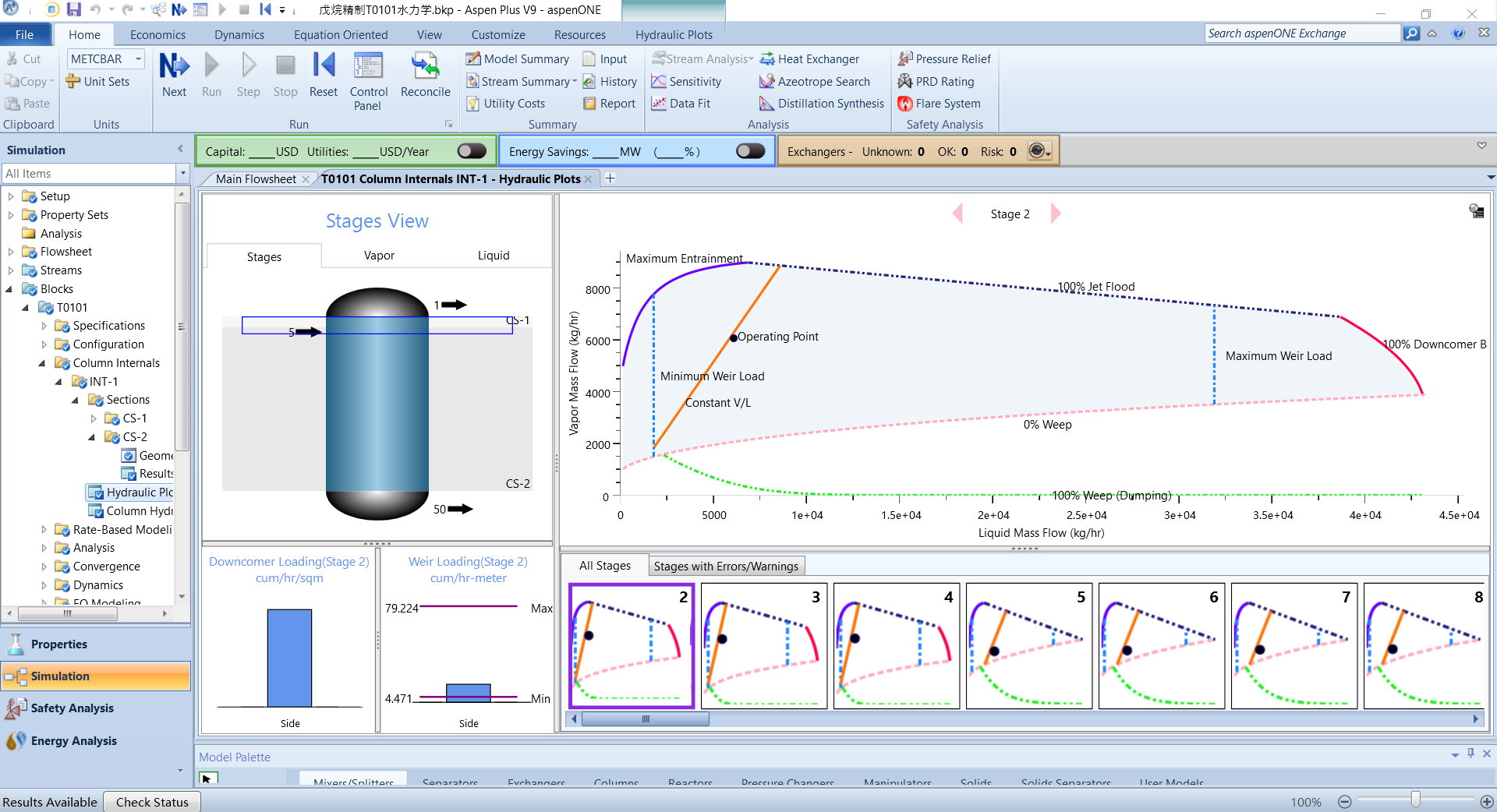Click the zoom slider handle

click(1415, 800)
